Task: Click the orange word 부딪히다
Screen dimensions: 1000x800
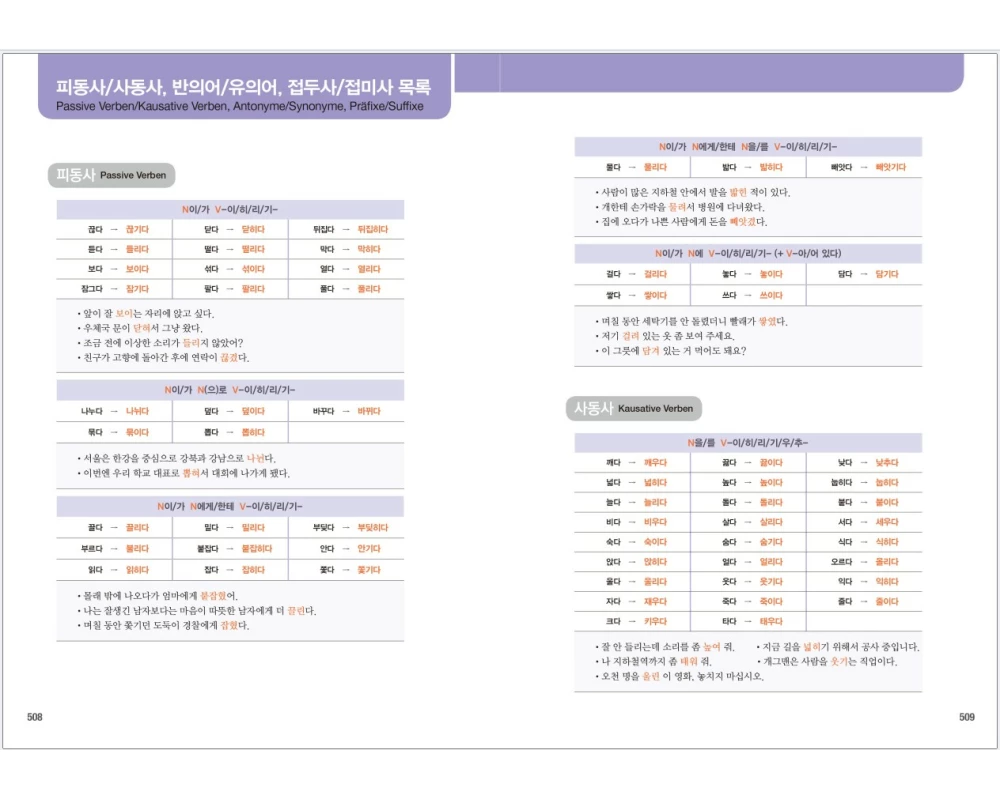Action: (369, 528)
